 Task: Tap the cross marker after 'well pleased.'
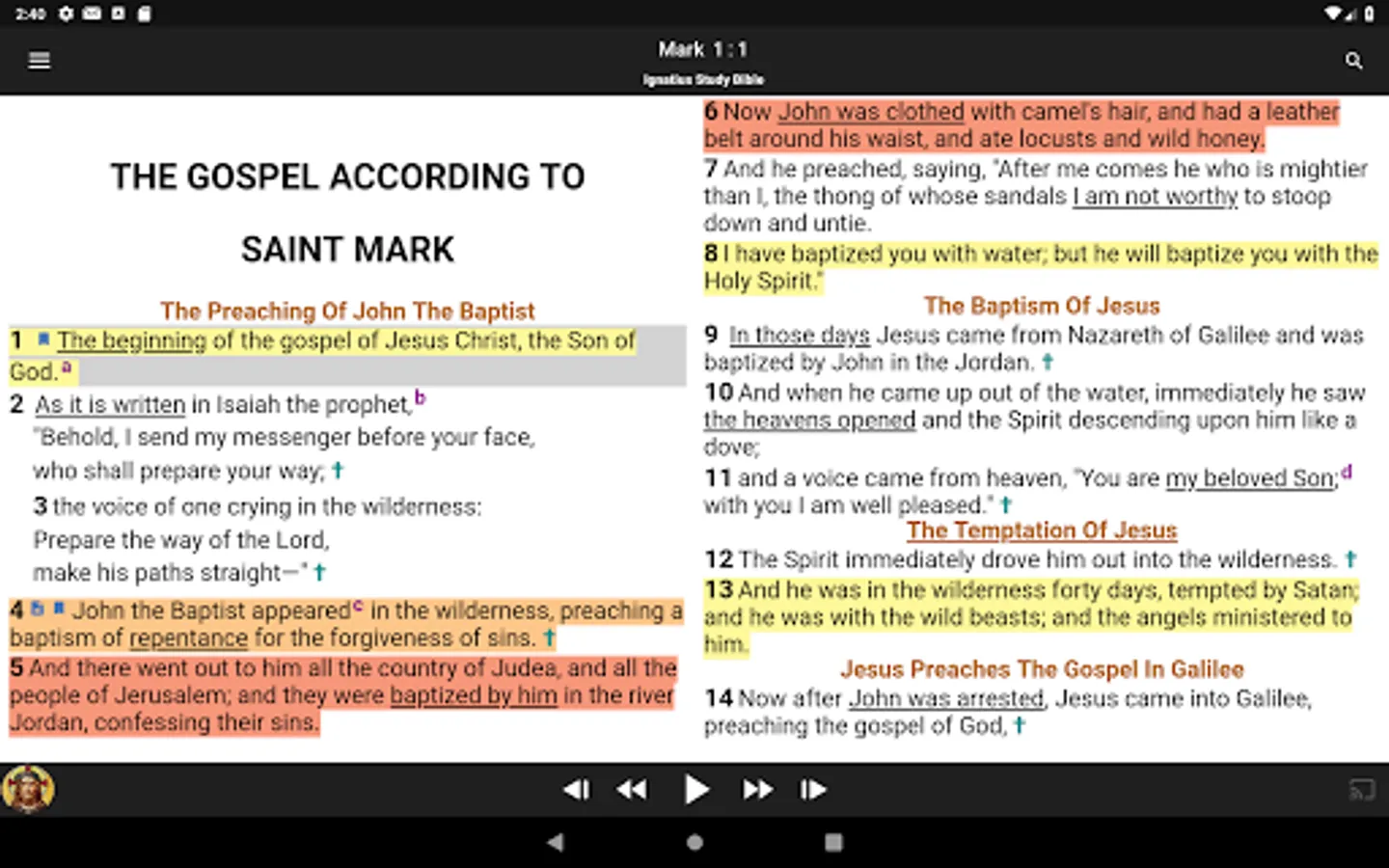[x=1006, y=504]
